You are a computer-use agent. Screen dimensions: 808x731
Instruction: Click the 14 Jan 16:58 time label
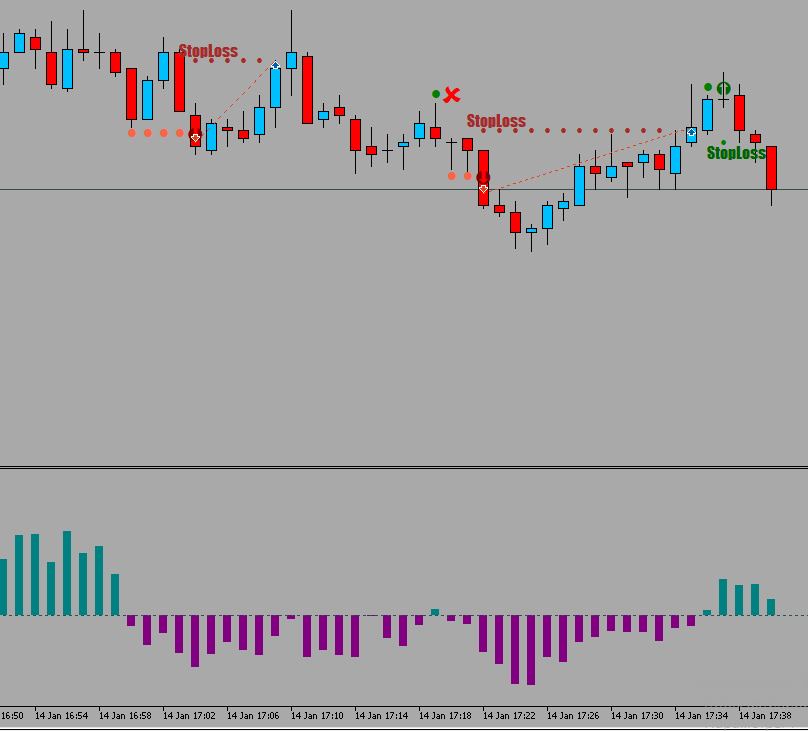point(125,716)
